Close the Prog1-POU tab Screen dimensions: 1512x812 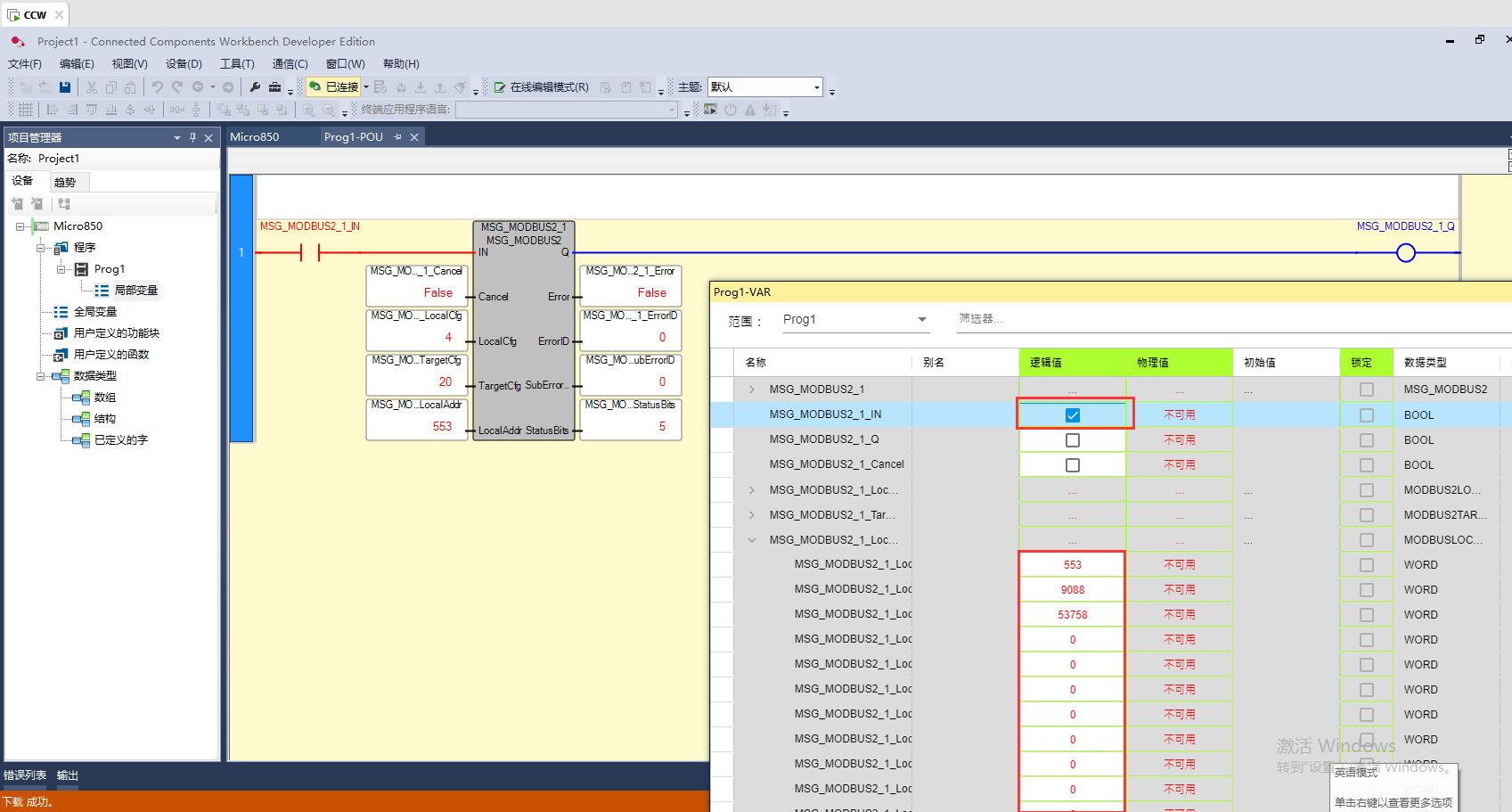click(x=414, y=137)
